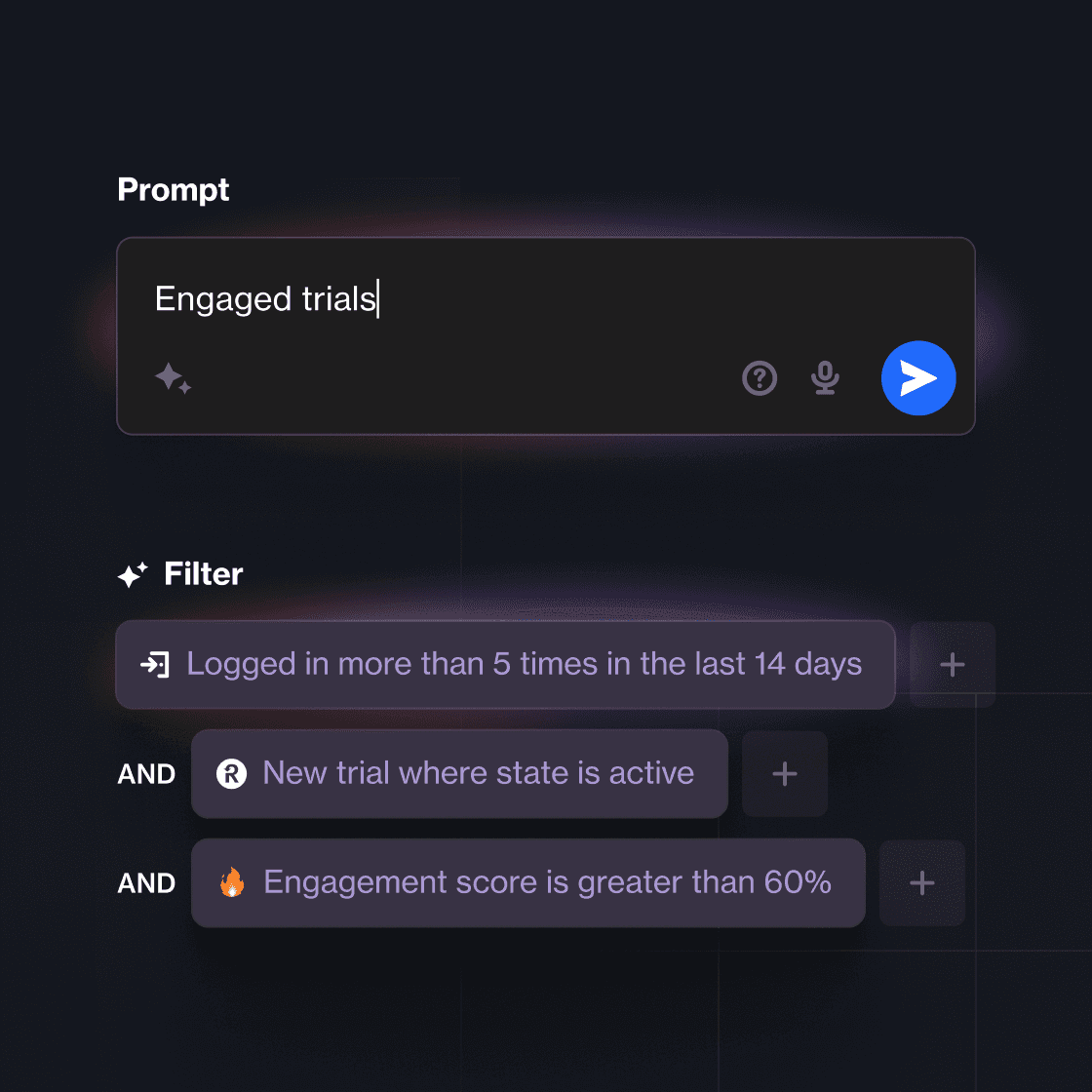Click the blue send arrow button
The height and width of the screenshot is (1092, 1092).
917,378
